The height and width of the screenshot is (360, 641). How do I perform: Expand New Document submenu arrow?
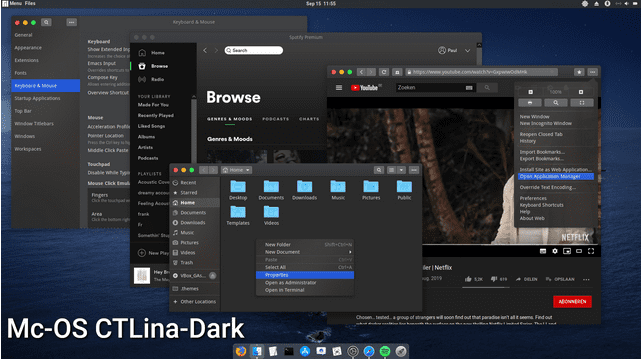(x=350, y=252)
